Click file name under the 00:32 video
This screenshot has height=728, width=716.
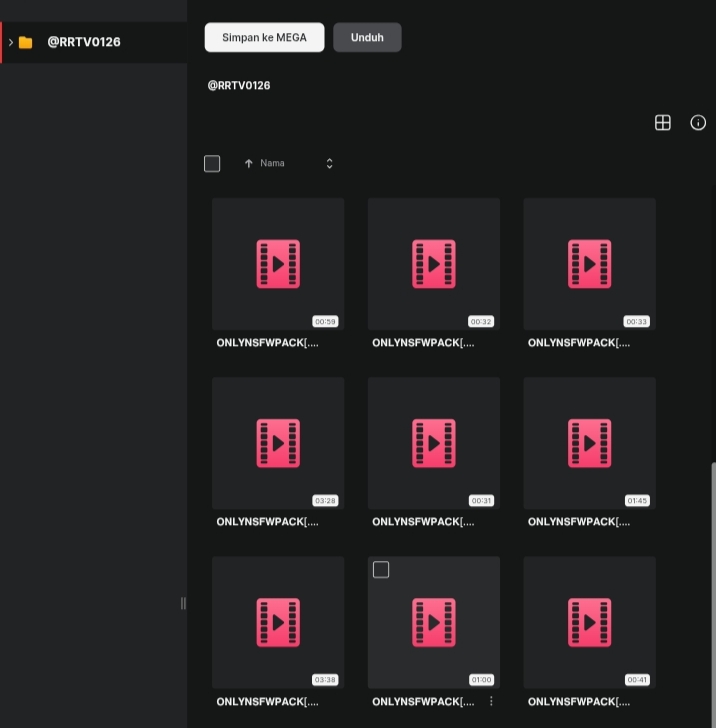tap(423, 343)
